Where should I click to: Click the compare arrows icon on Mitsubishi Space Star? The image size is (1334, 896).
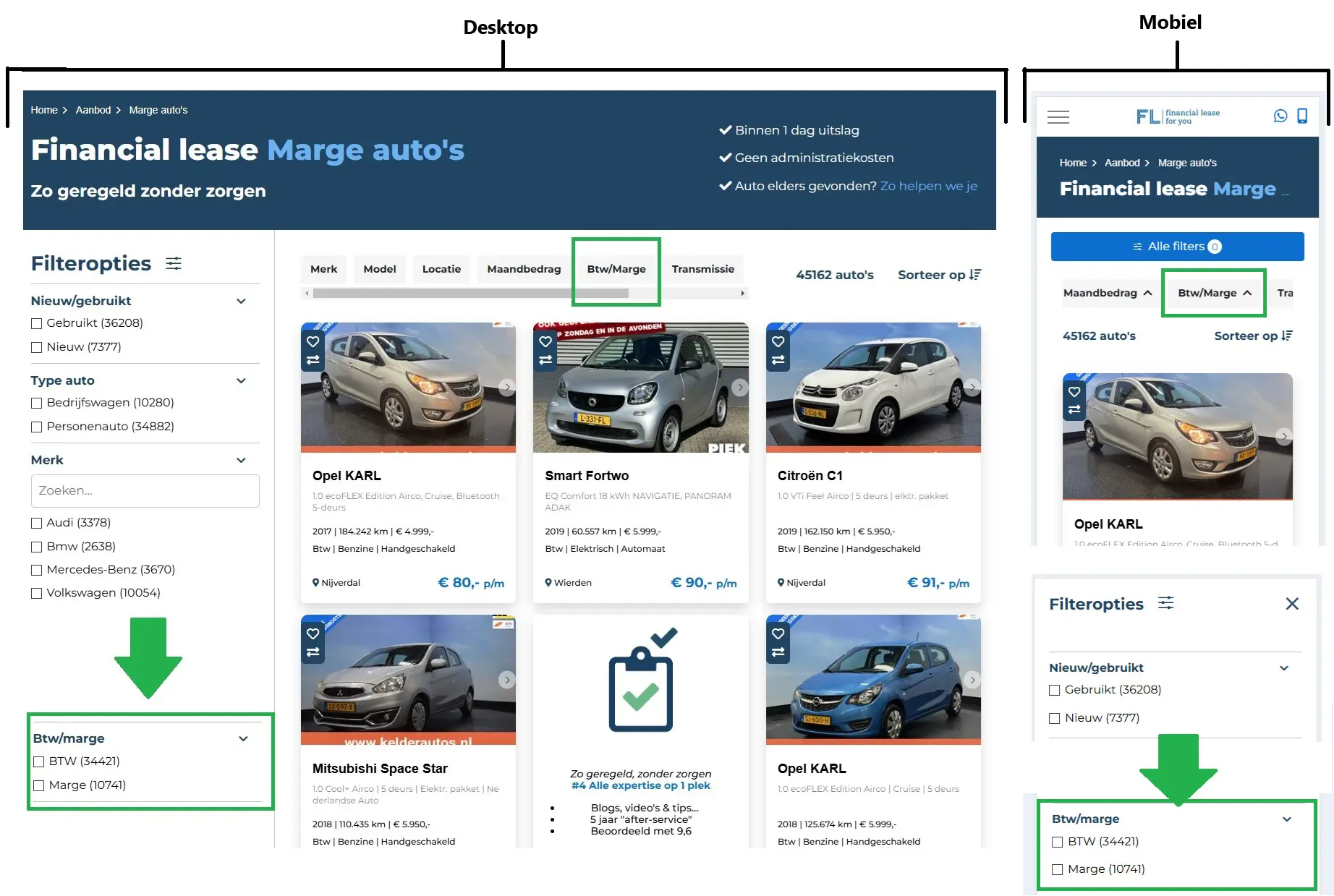click(313, 652)
